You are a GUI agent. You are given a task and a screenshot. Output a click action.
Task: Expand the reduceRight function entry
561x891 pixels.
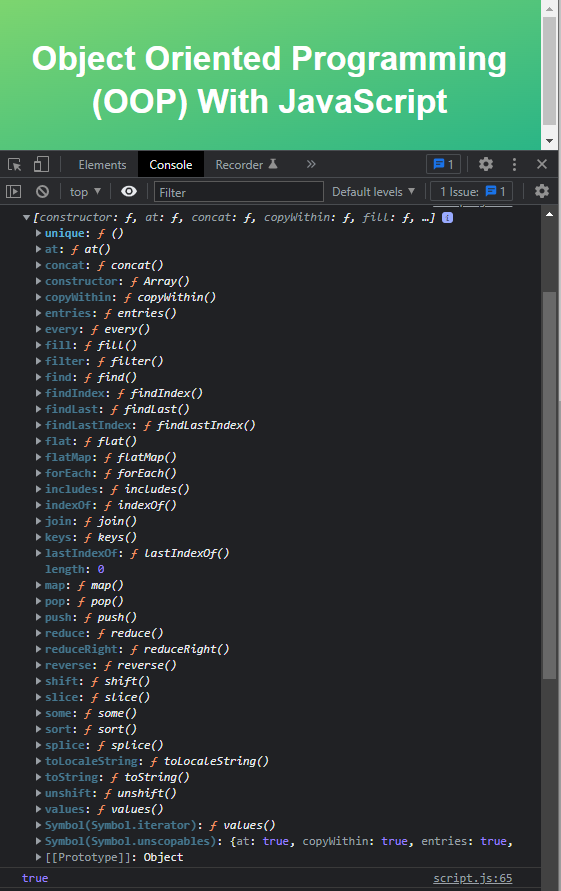pos(38,649)
